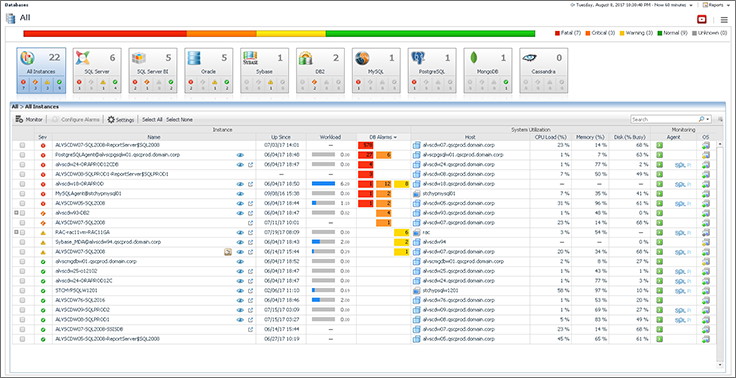Viewport: 736px width, 378px height.
Task: Check the box for STCHYPSQLW1201 row
Action: 22,291
